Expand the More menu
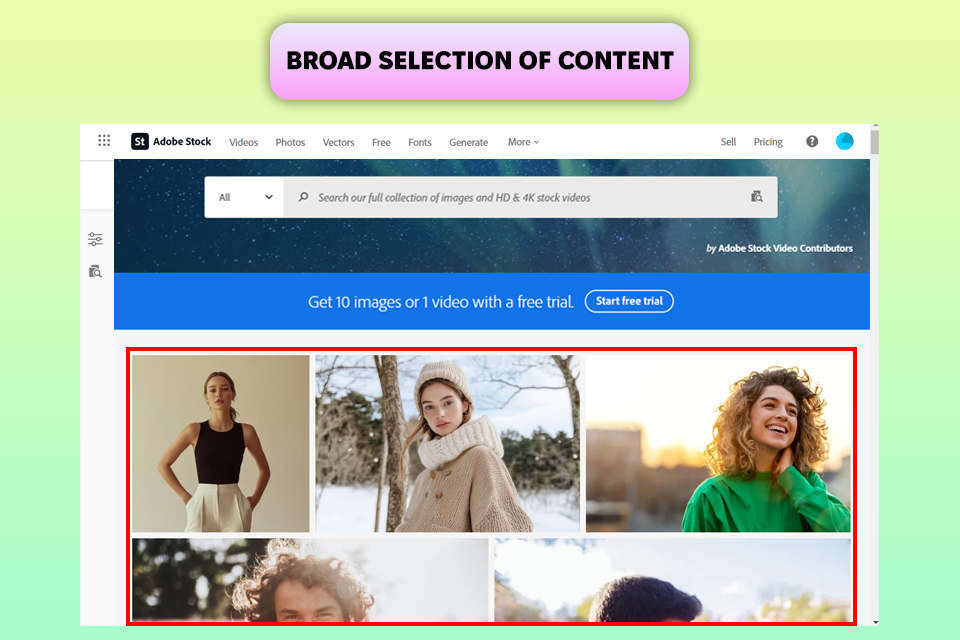The height and width of the screenshot is (640, 960). 523,142
